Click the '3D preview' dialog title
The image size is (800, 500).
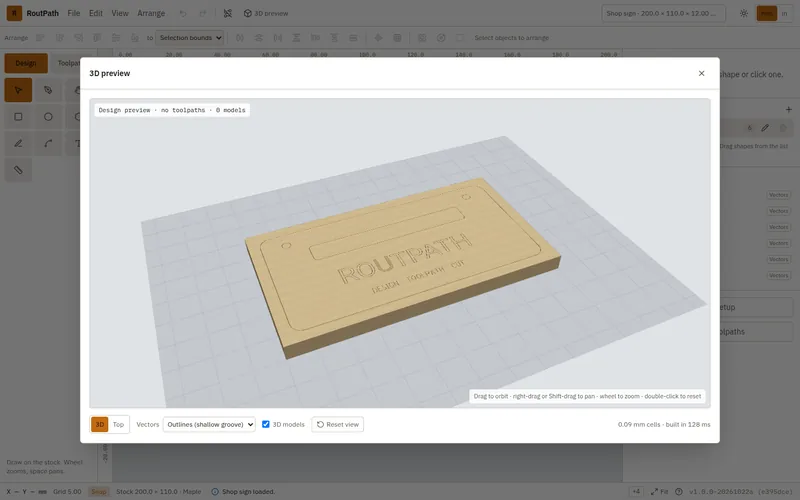[110, 73]
